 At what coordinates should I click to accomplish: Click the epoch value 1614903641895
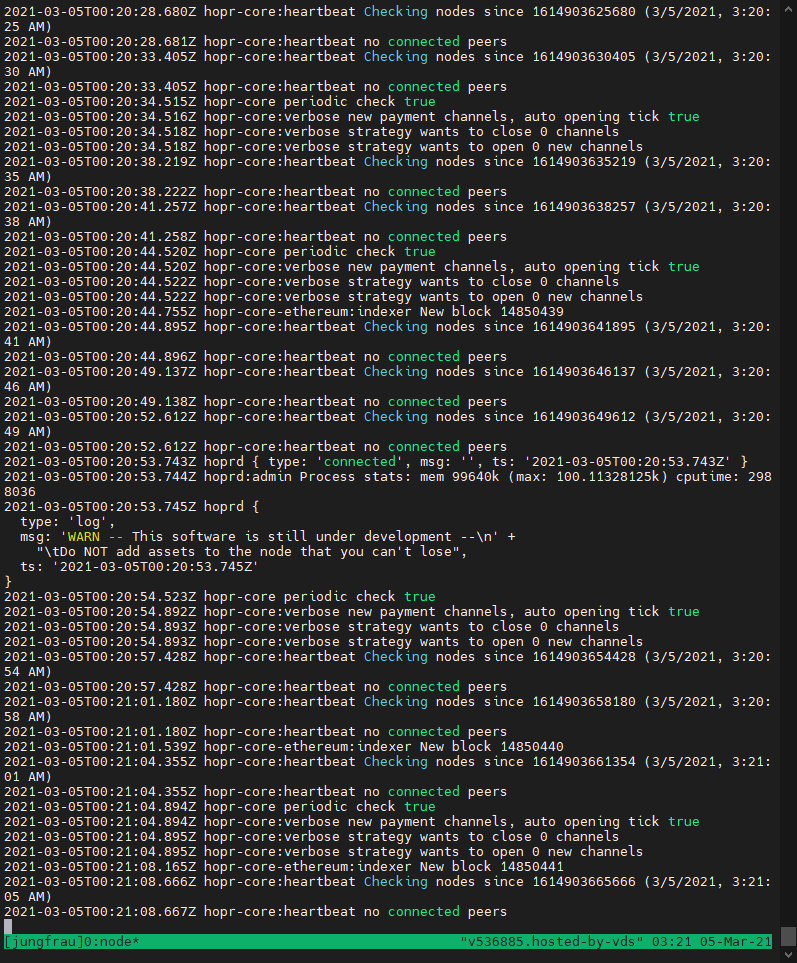pos(584,326)
